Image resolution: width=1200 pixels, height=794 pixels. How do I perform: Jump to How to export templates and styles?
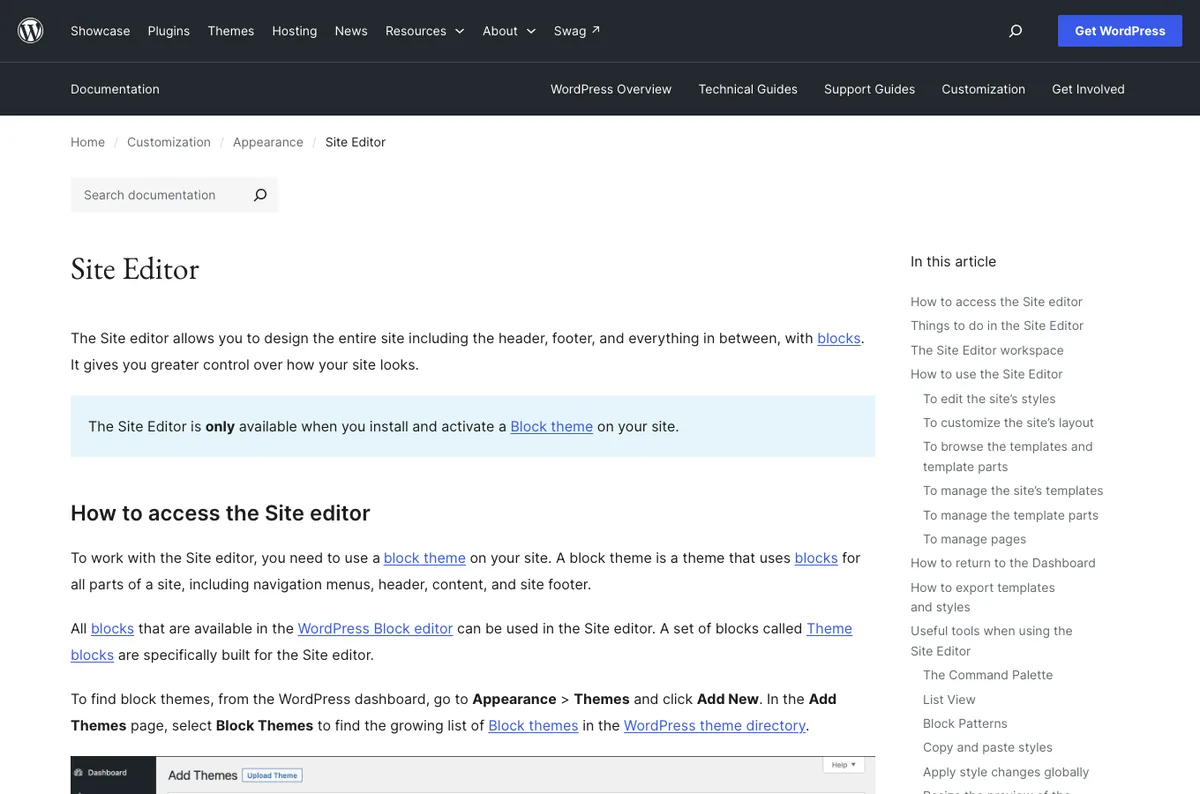tap(982, 597)
